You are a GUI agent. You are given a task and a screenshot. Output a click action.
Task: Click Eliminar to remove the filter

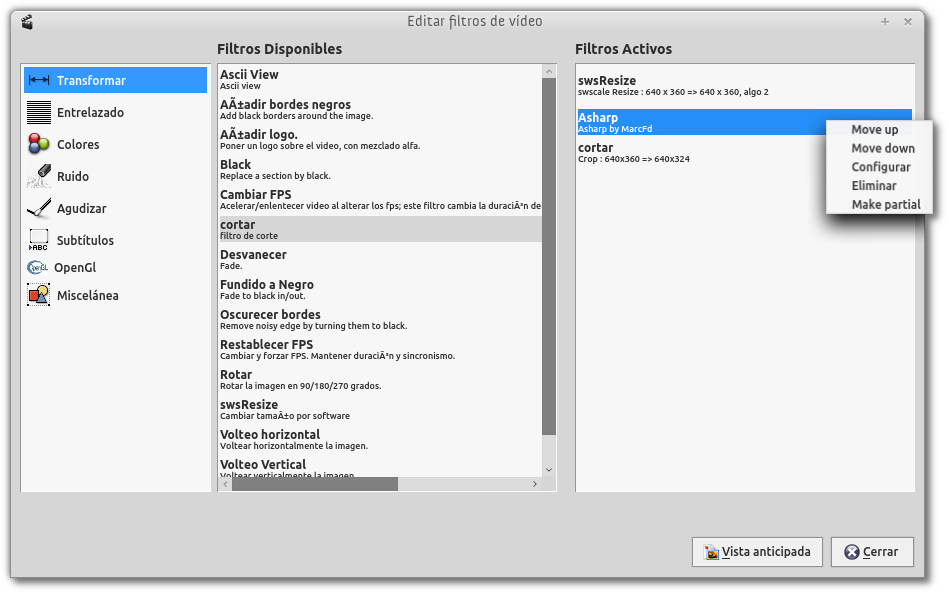(x=873, y=186)
